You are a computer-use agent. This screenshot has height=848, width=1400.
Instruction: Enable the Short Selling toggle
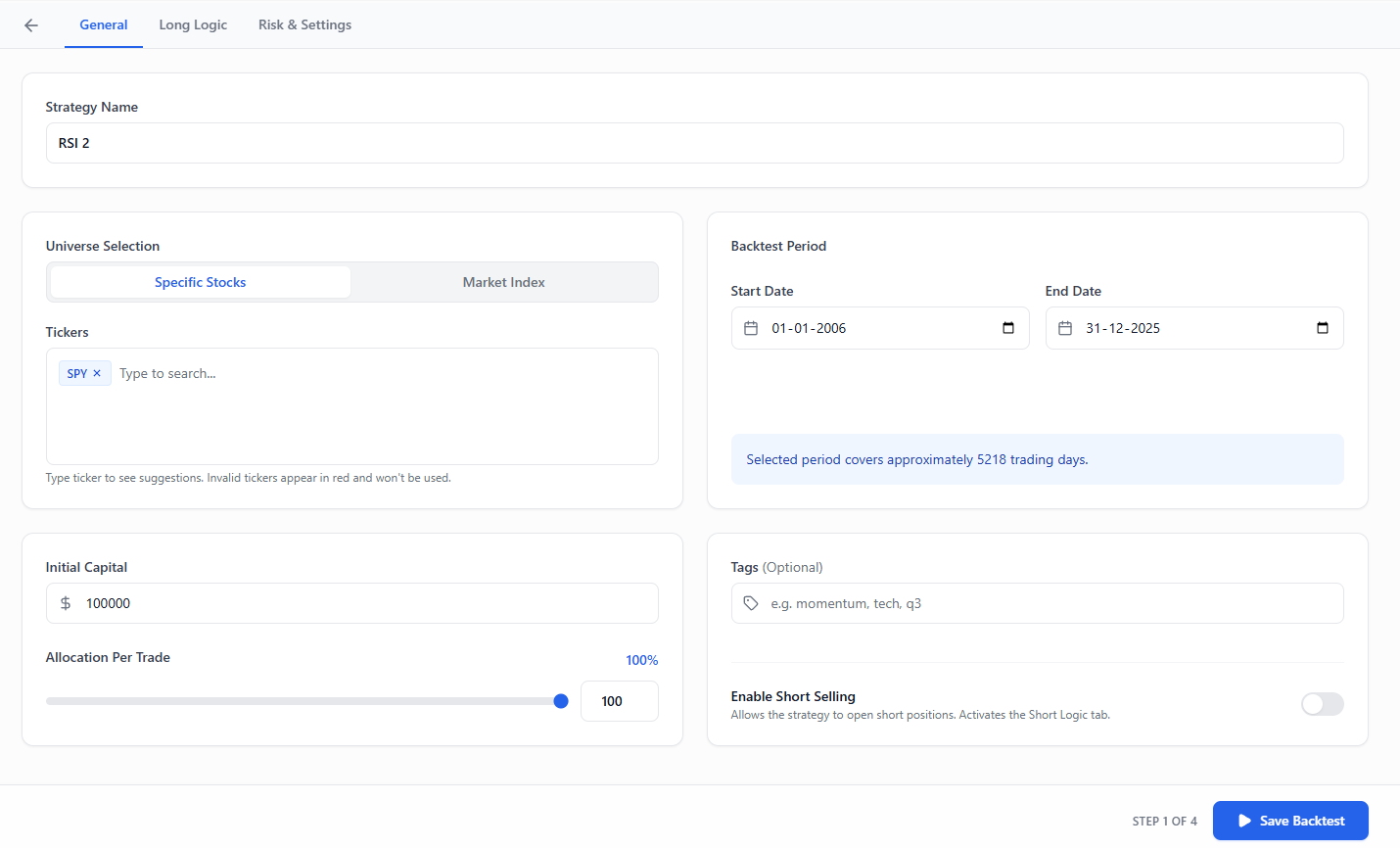coord(1322,704)
